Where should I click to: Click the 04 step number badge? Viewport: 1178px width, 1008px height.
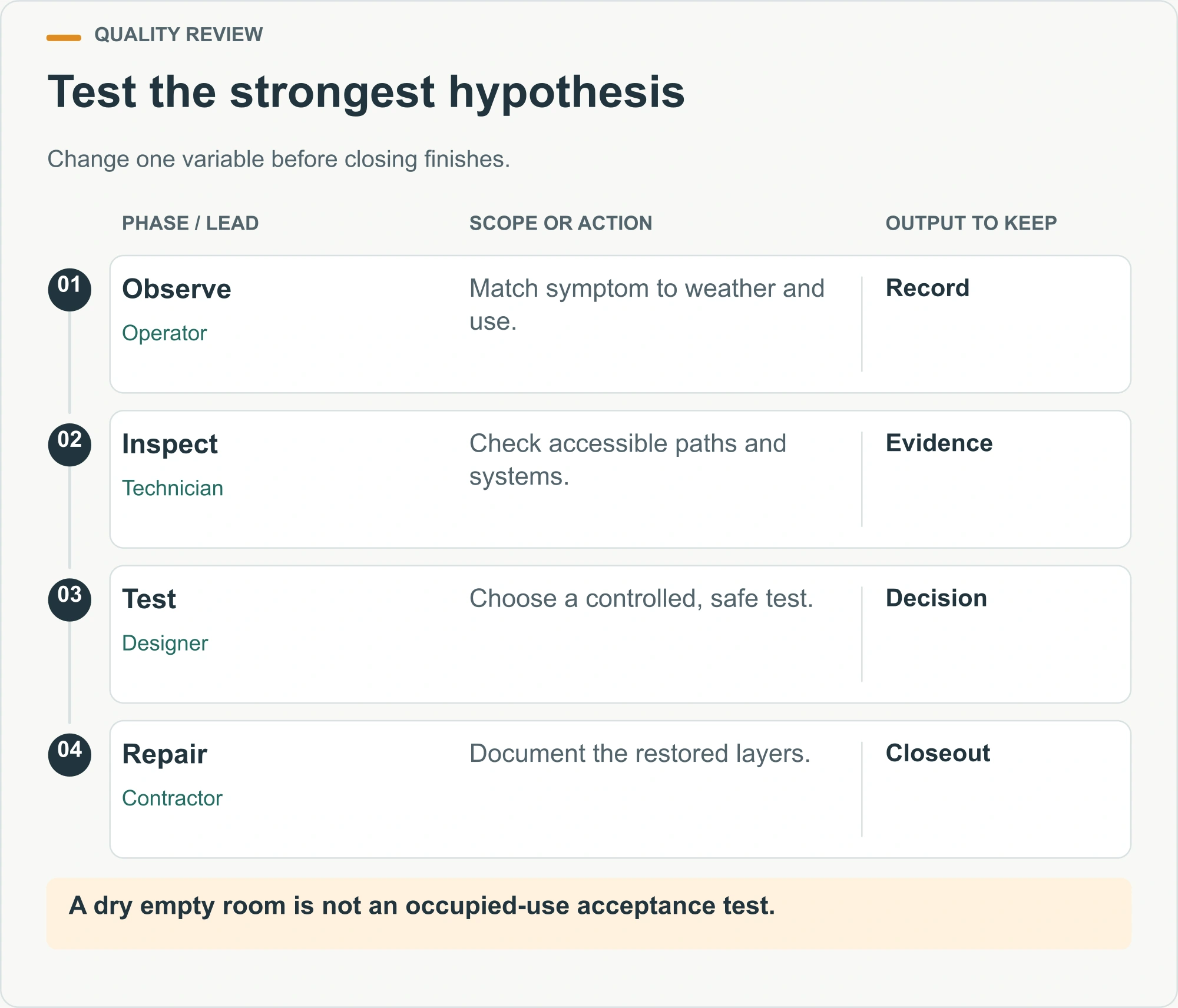[70, 754]
